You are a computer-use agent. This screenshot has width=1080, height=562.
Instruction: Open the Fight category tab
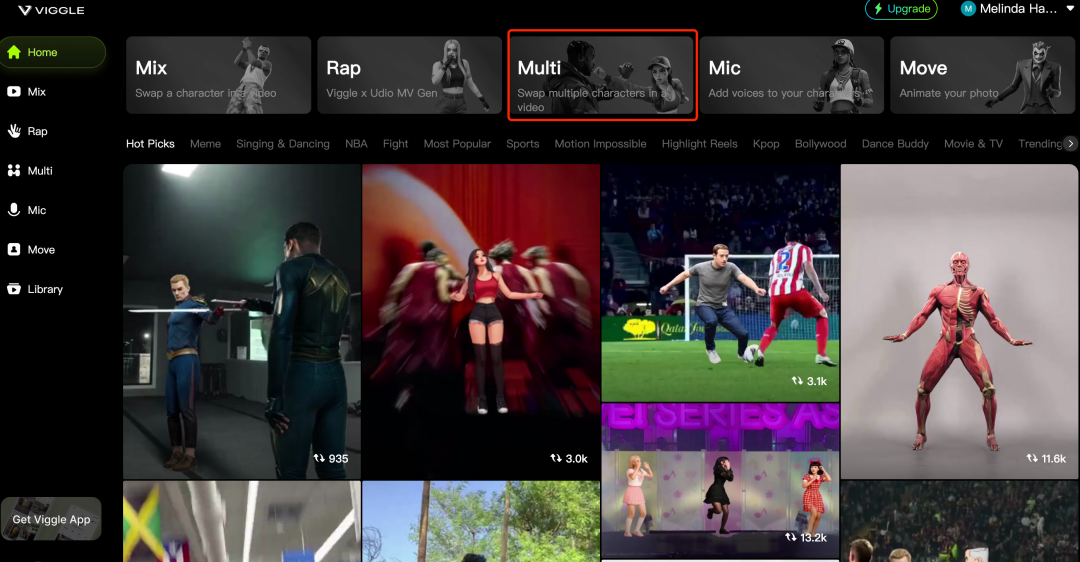395,143
